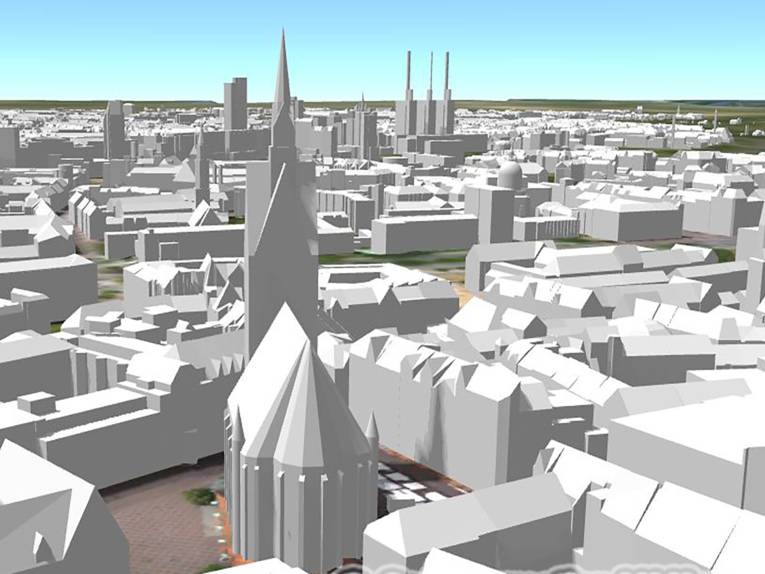Select the domed building in the mid-distance

tap(510, 176)
